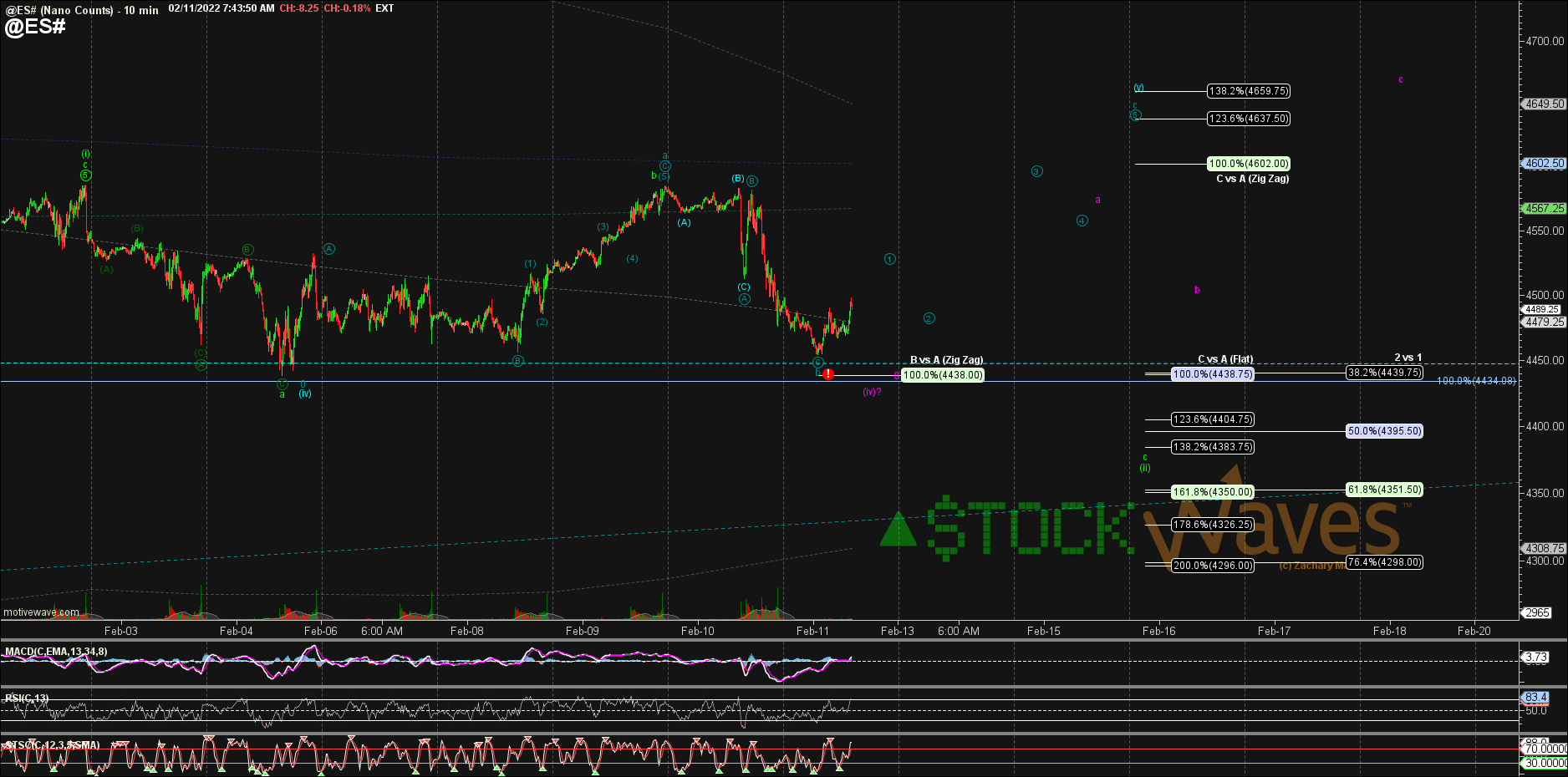Image resolution: width=1568 pixels, height=777 pixels.
Task: Click the Feb-11 date on time axis
Action: pos(812,631)
